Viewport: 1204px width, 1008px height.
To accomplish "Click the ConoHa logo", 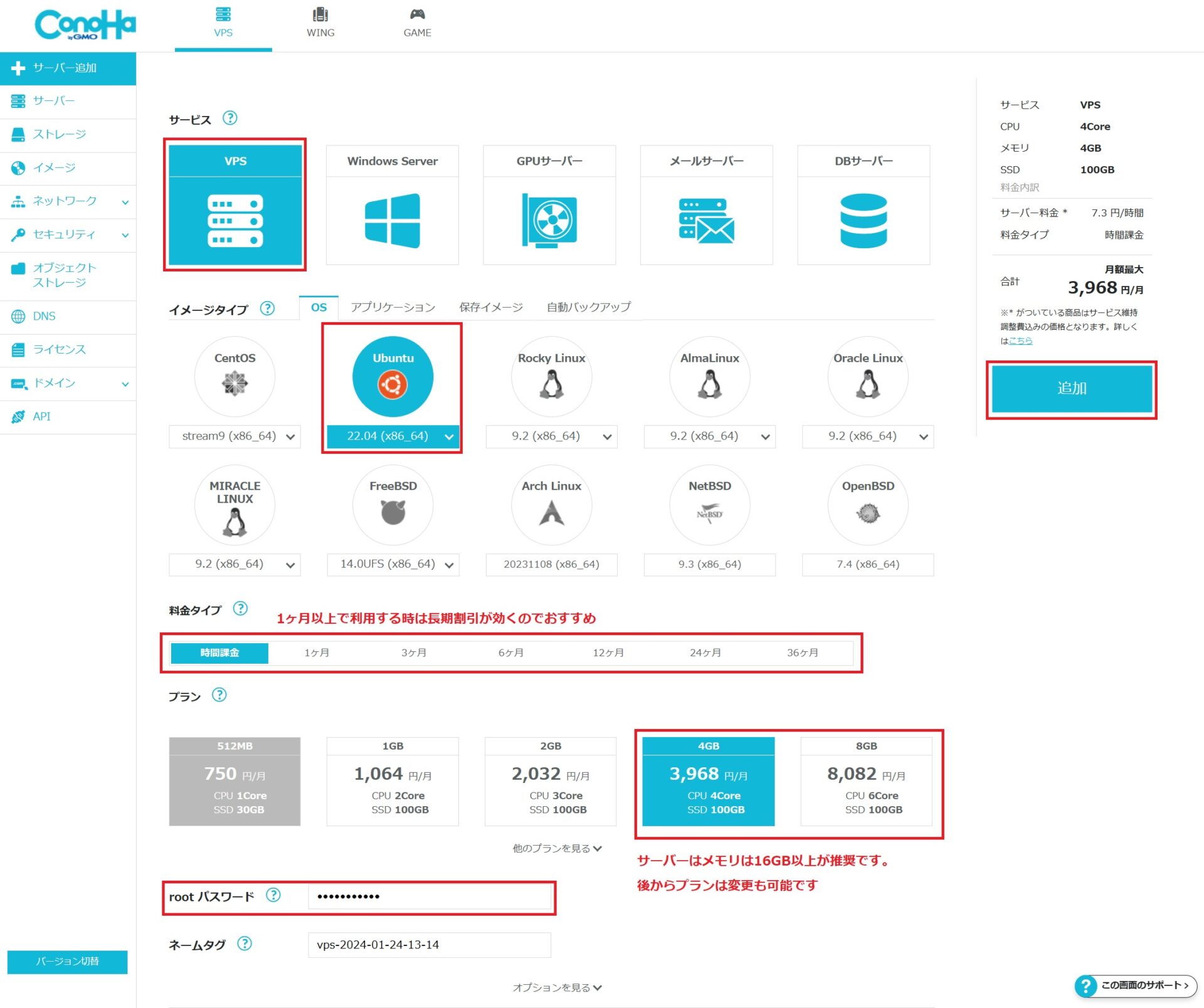I will click(85, 25).
